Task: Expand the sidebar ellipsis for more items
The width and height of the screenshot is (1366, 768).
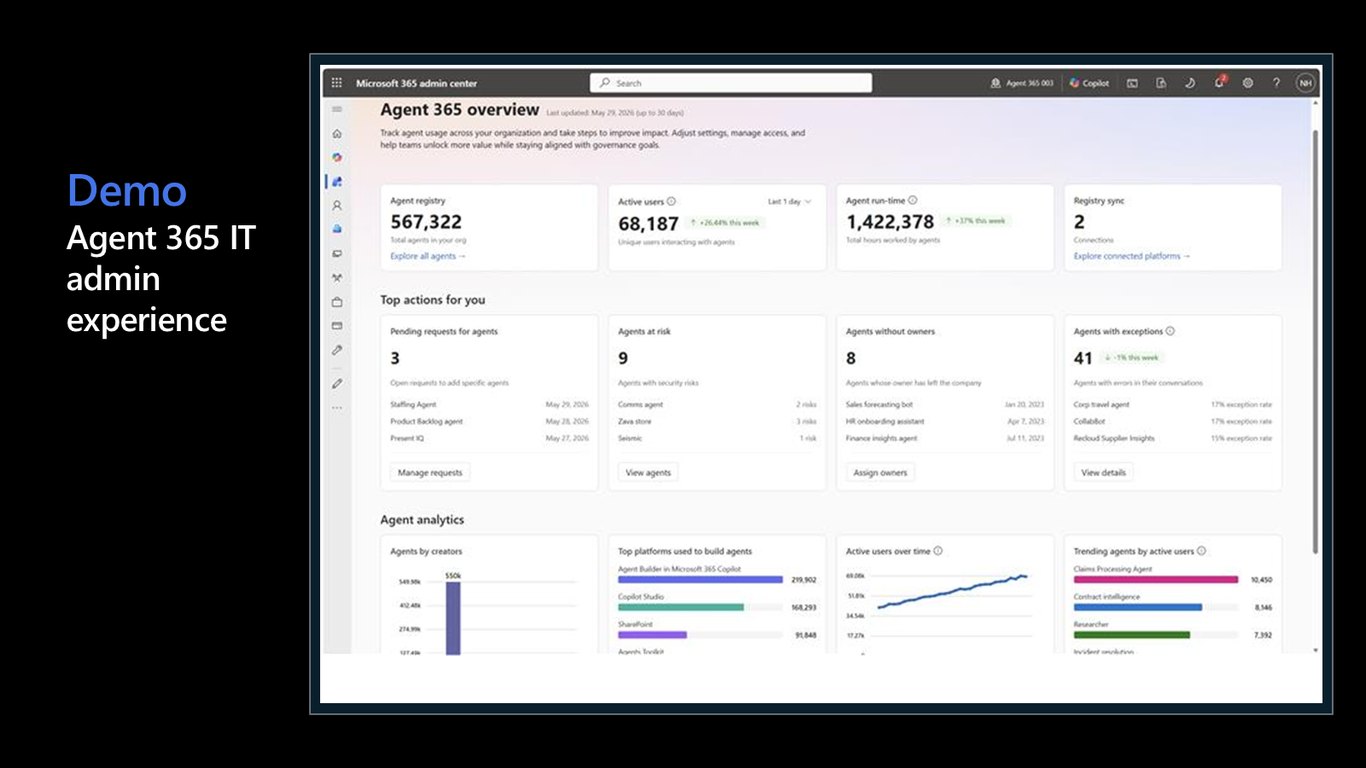Action: [337, 407]
